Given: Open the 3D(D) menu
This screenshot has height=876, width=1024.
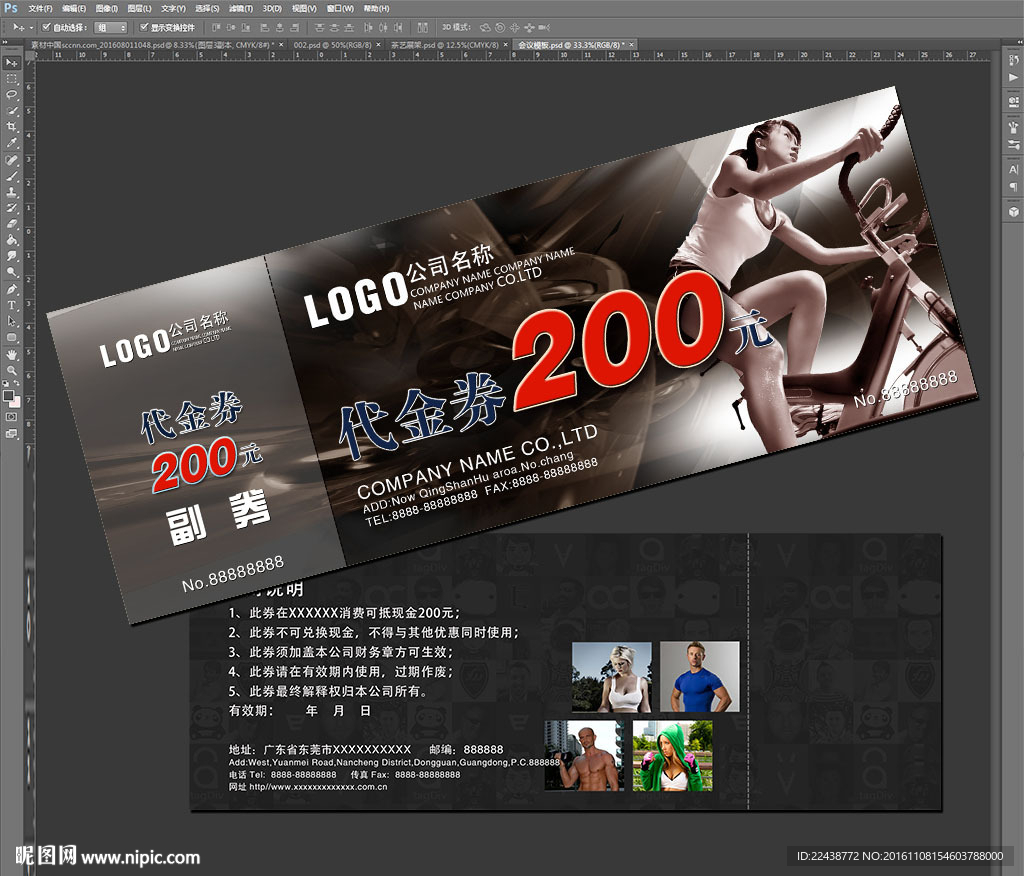Looking at the screenshot, I should pyautogui.click(x=272, y=8).
